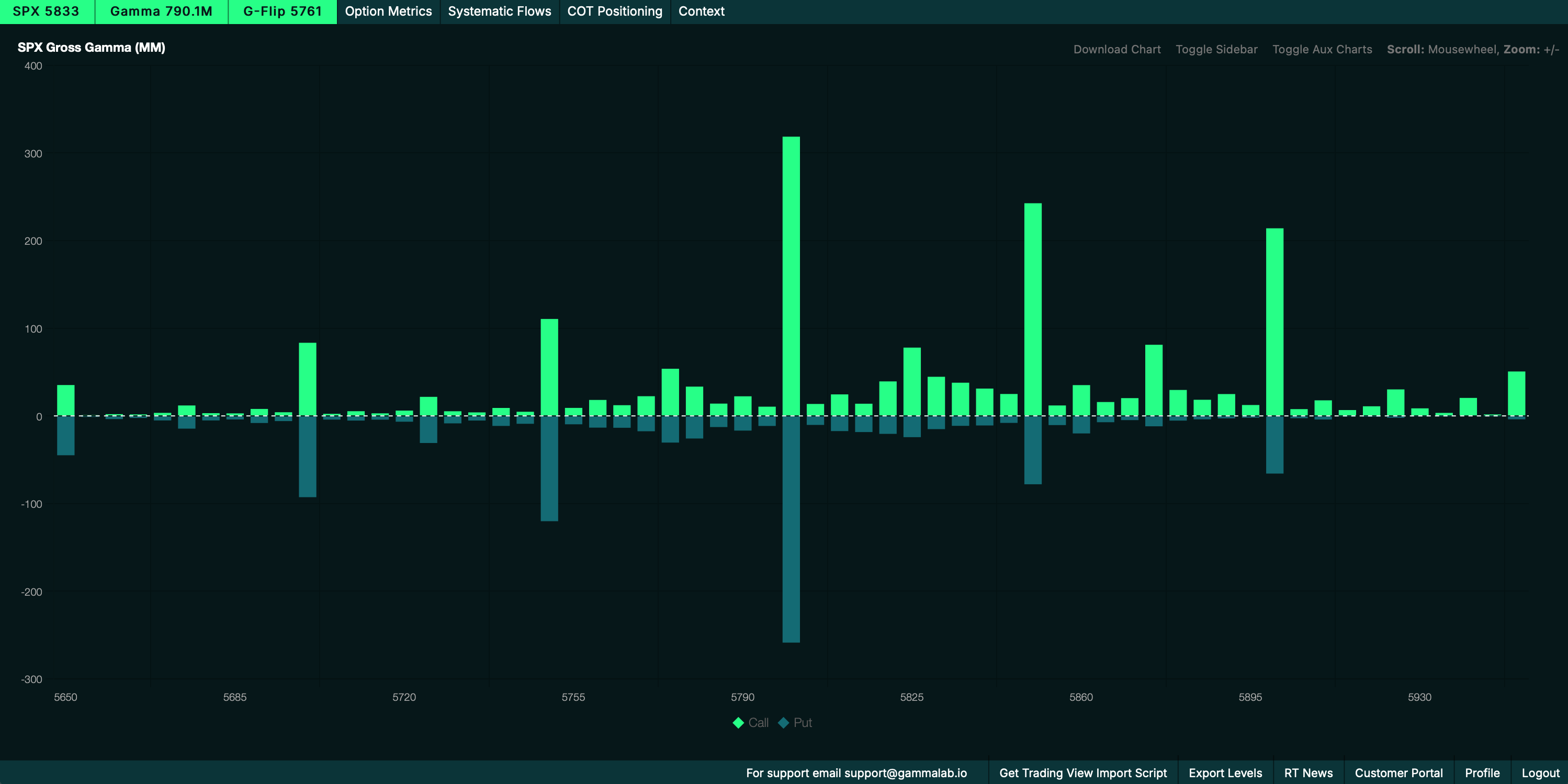
Task: Click Export Levels in footer
Action: click(x=1225, y=772)
